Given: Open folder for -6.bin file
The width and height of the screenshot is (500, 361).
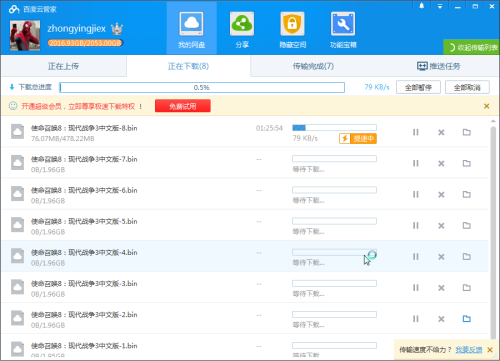Looking at the screenshot, I should pyautogui.click(x=467, y=194).
